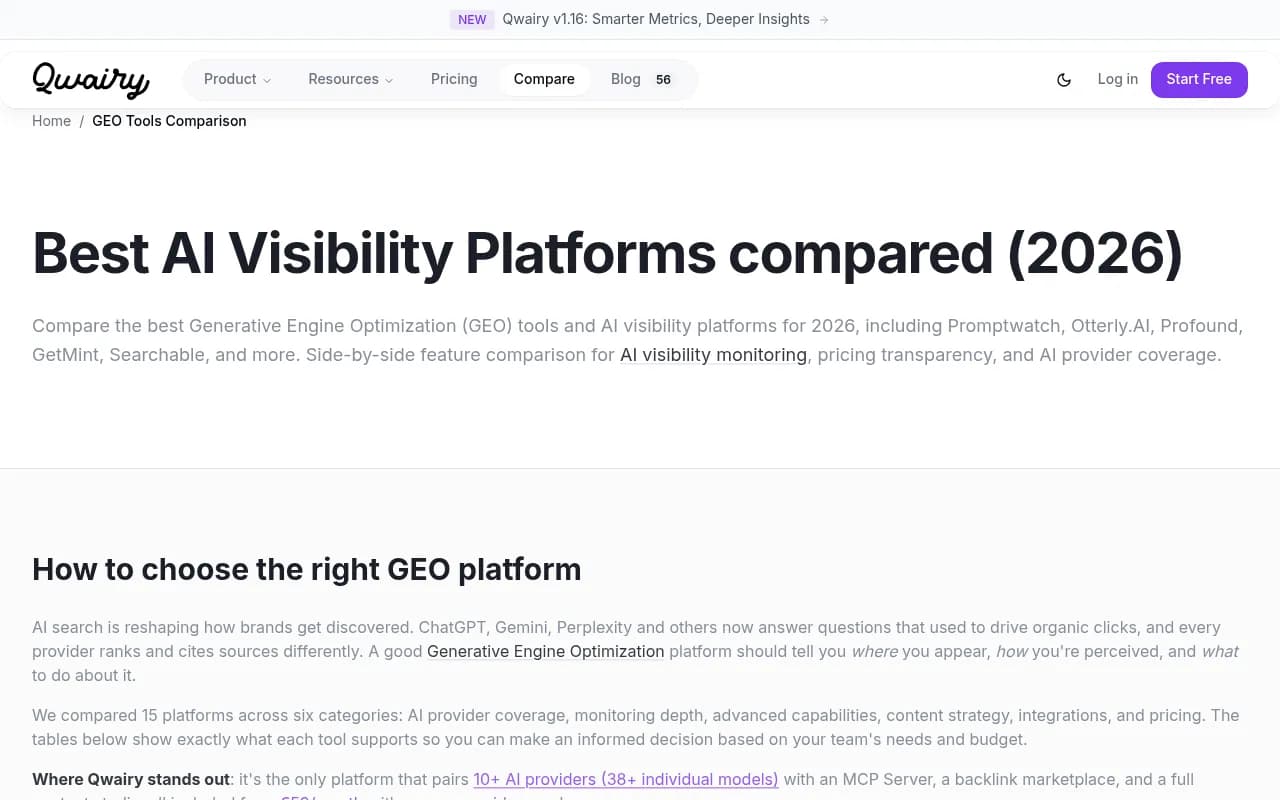Viewport: 1280px width, 800px height.
Task: Click the Qwairy logo
Action: (x=90, y=80)
